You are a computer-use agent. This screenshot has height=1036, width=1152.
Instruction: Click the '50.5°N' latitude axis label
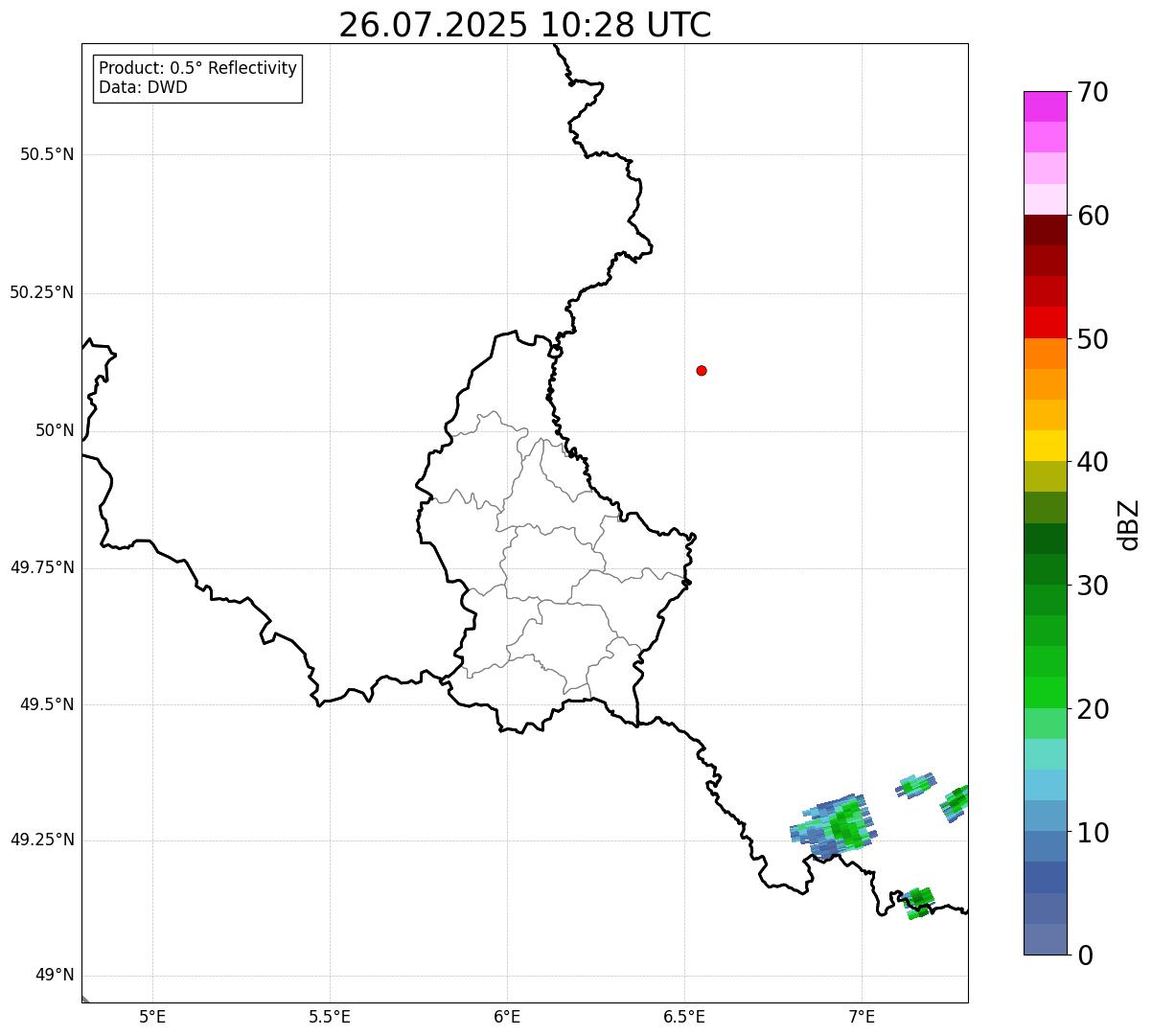point(47,154)
